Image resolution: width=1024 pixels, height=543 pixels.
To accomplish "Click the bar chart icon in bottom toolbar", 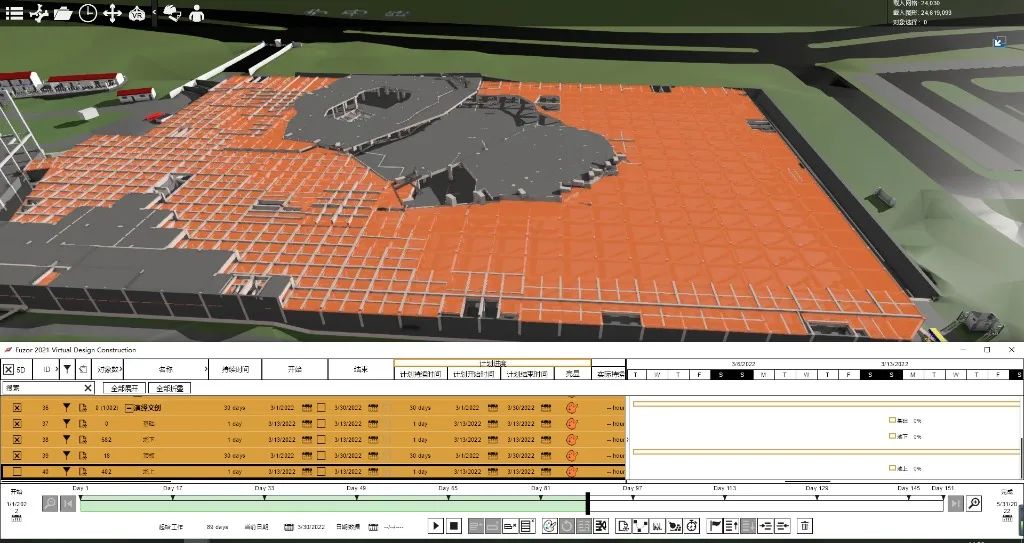I will tap(658, 526).
